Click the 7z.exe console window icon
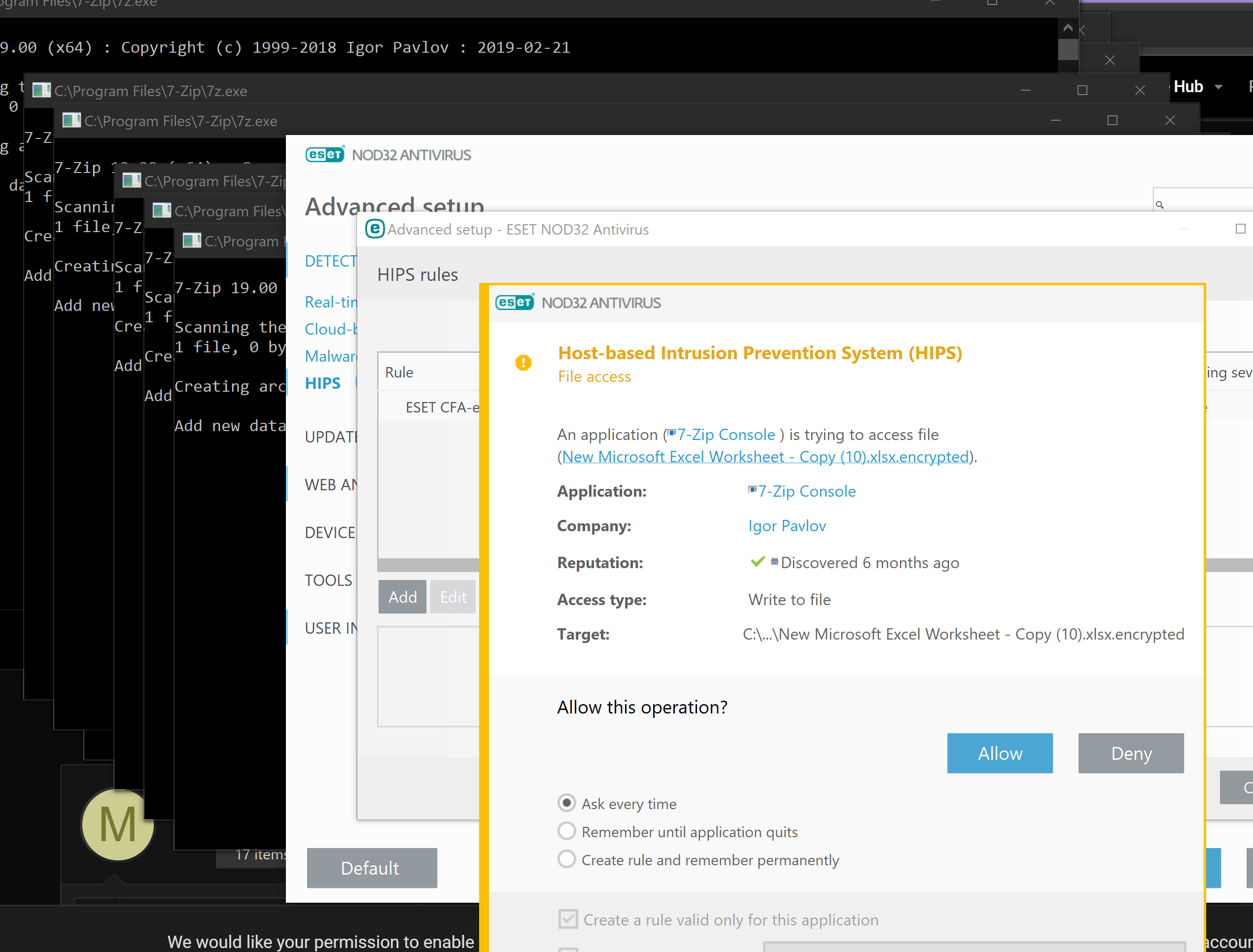Viewport: 1253px width, 952px height. 41,90
